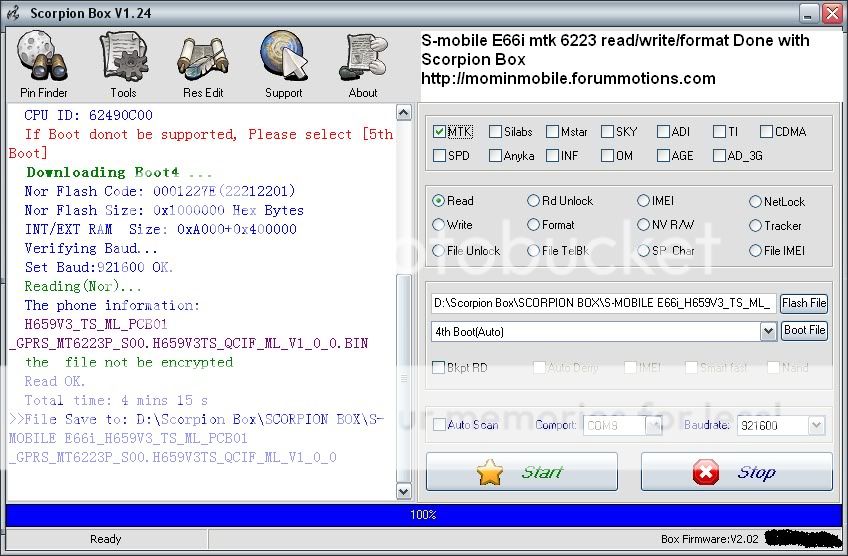Screen dimensions: 848x556
Task: Choose the IMEI radio option
Action: (643, 201)
